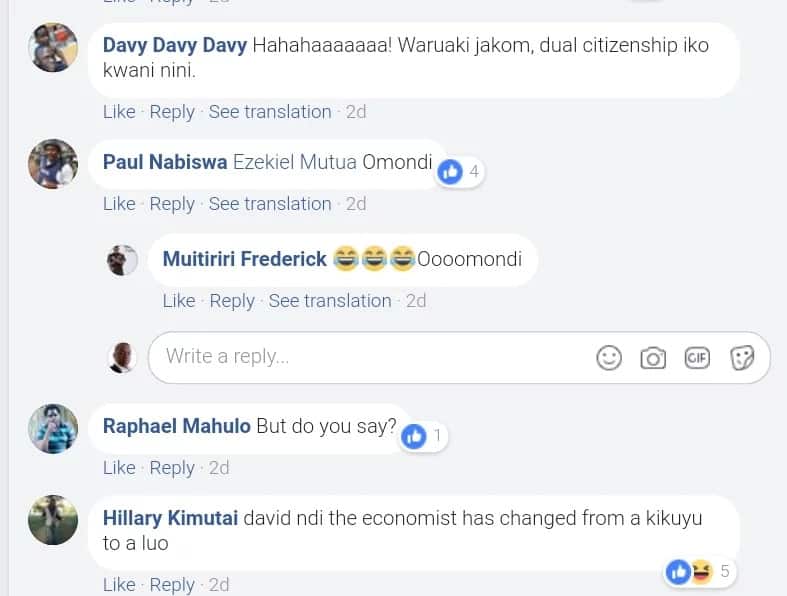
Task: See translation of Davy Davy Davy's comment
Action: tap(270, 111)
